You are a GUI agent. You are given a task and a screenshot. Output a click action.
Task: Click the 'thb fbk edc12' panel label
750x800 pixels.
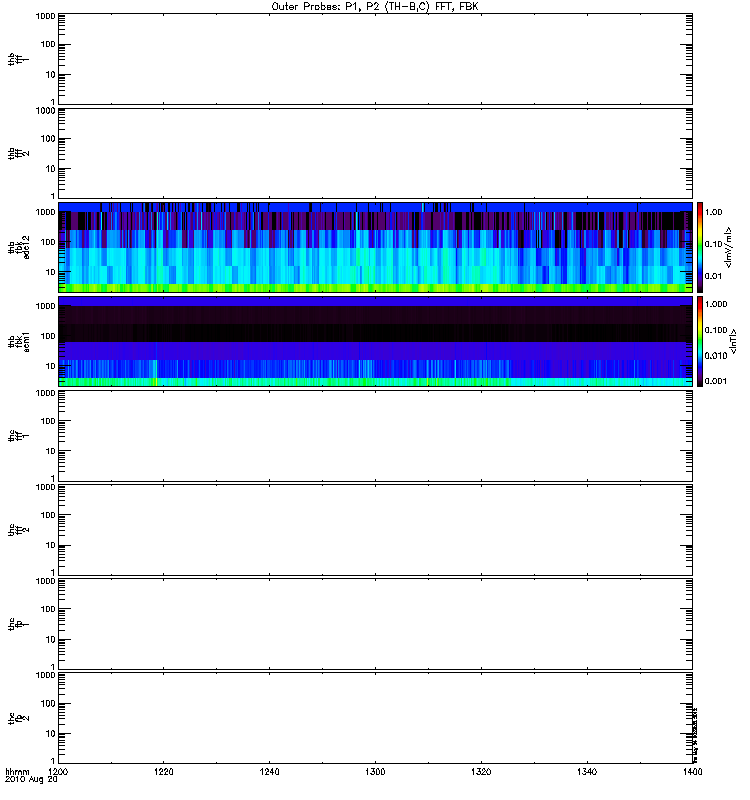coord(19,247)
